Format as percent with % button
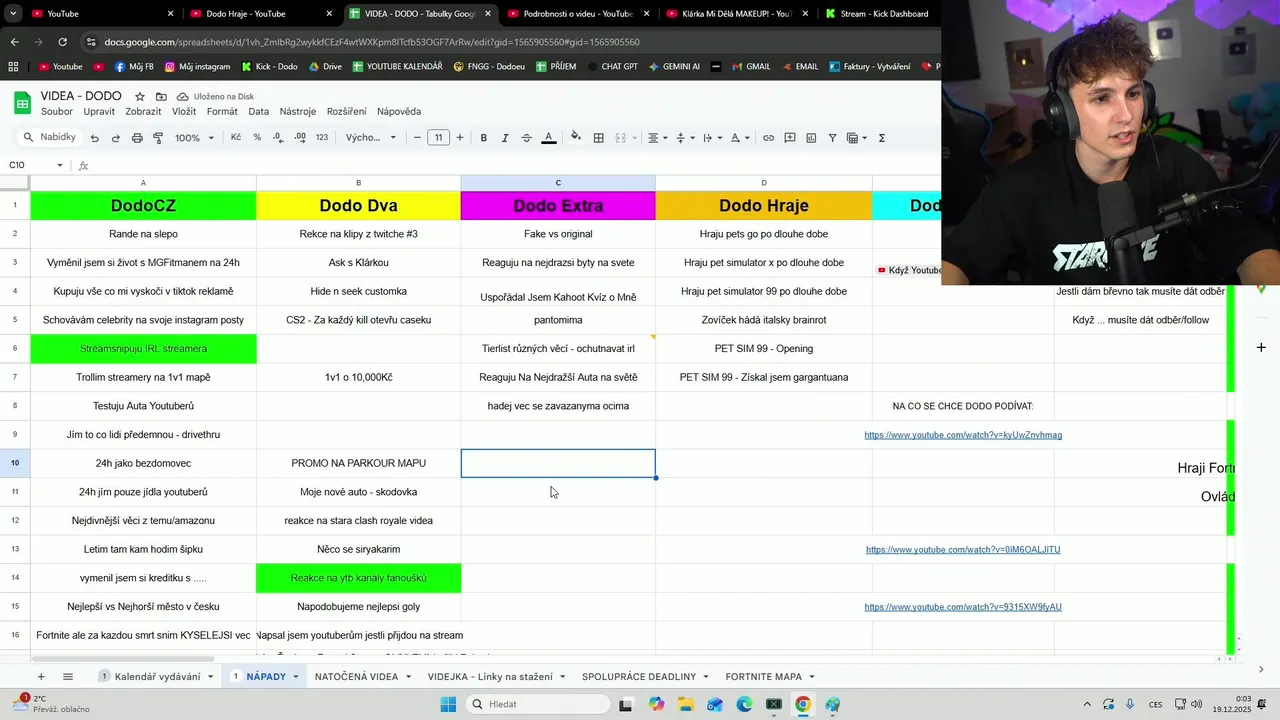 pos(257,138)
